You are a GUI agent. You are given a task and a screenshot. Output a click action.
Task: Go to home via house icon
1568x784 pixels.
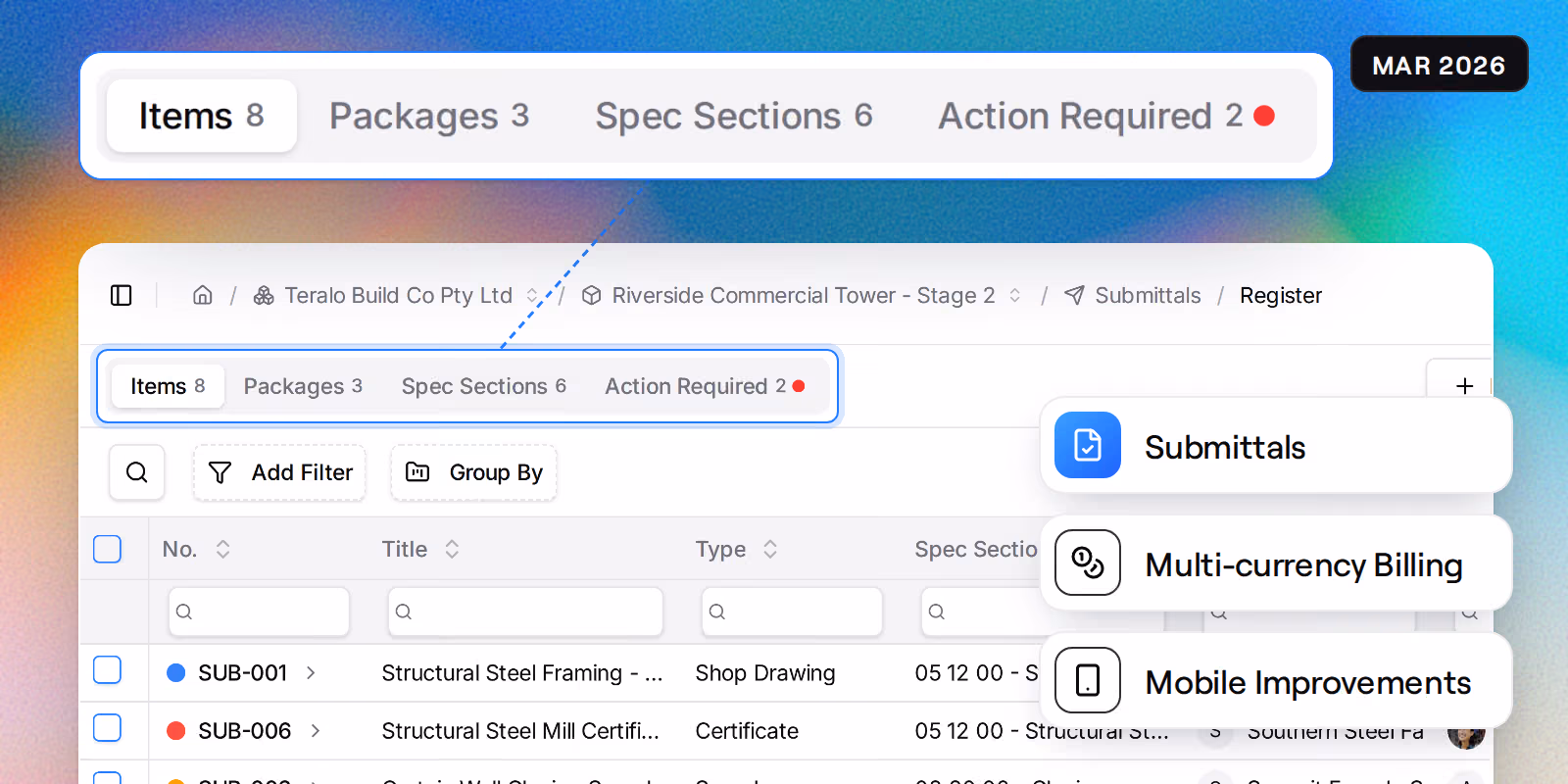203,295
